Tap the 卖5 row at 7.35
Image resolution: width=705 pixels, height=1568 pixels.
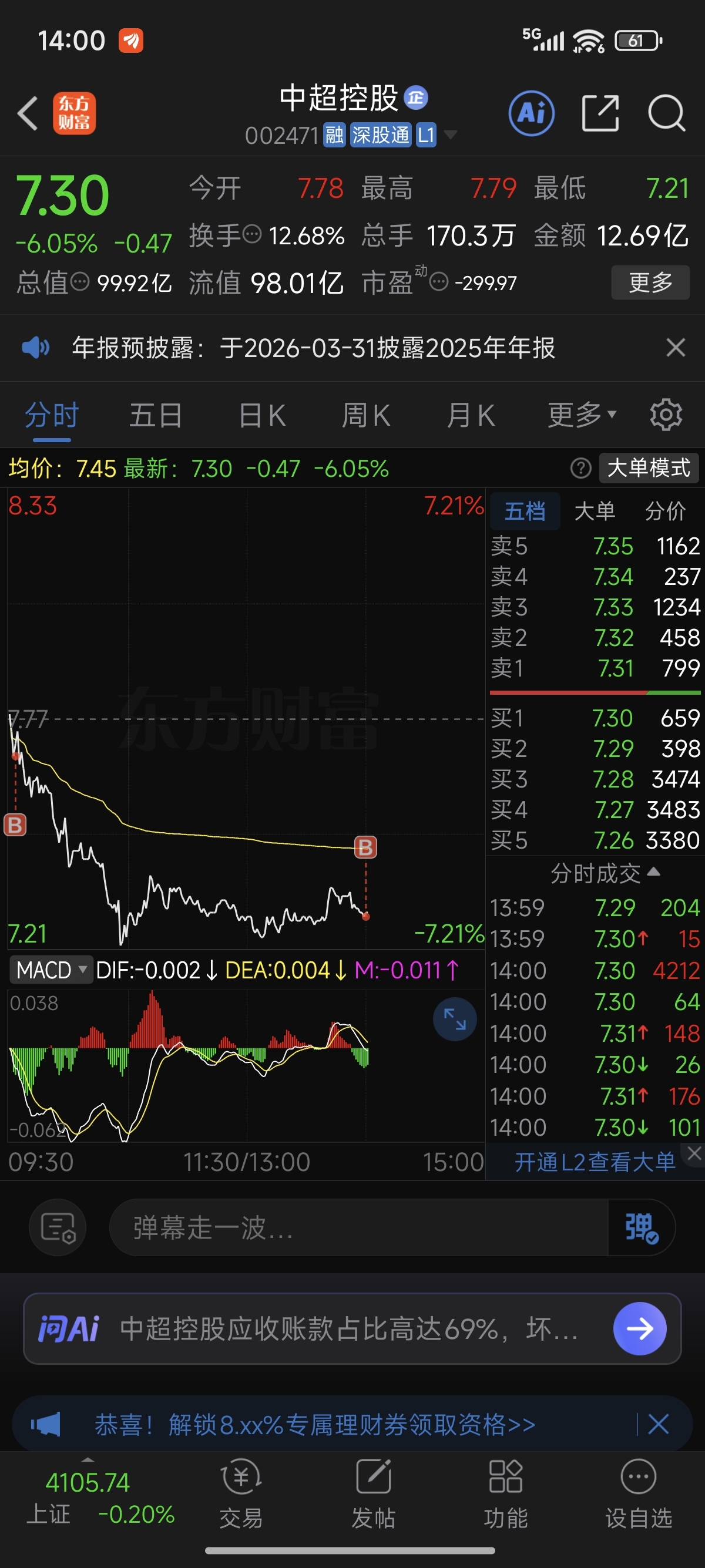pos(595,546)
